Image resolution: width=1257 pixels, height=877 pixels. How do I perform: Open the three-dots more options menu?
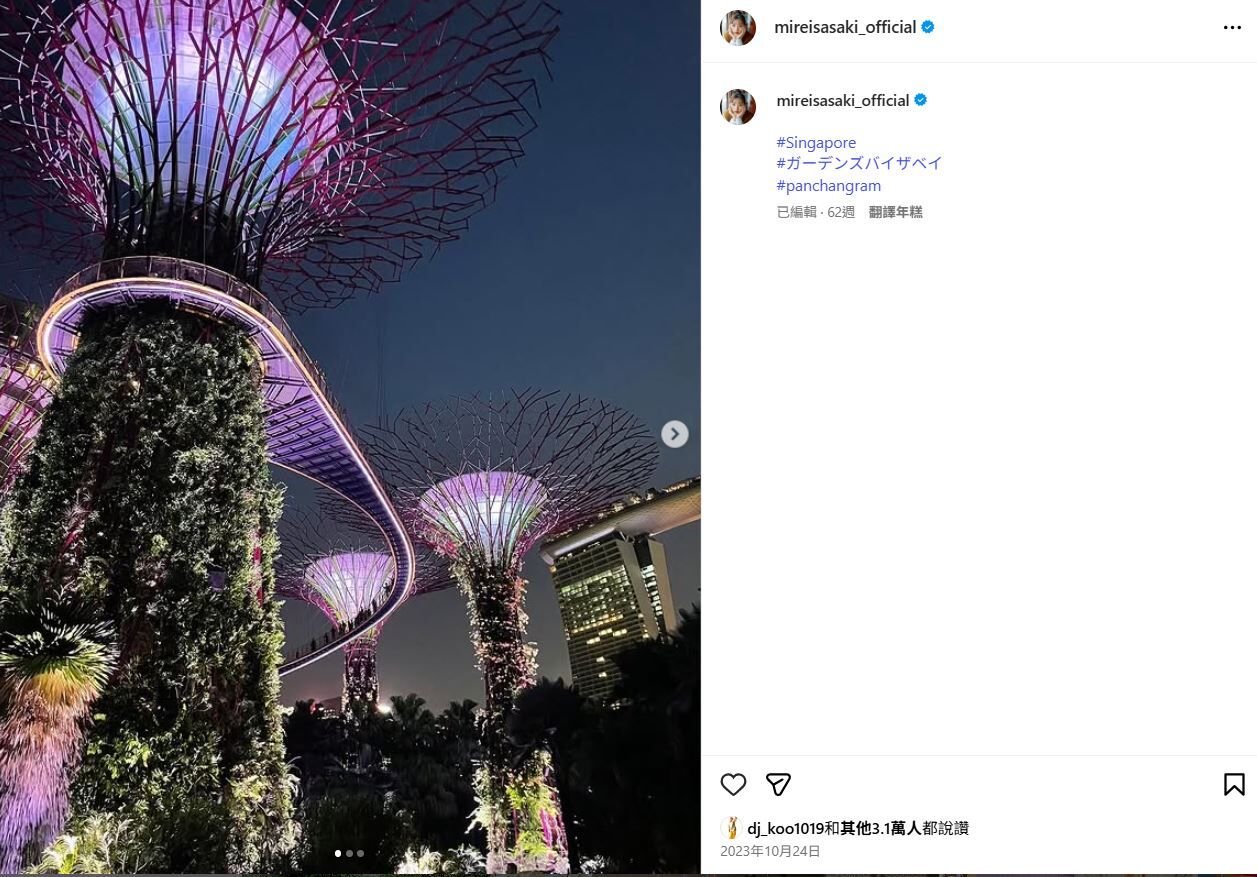[1232, 28]
